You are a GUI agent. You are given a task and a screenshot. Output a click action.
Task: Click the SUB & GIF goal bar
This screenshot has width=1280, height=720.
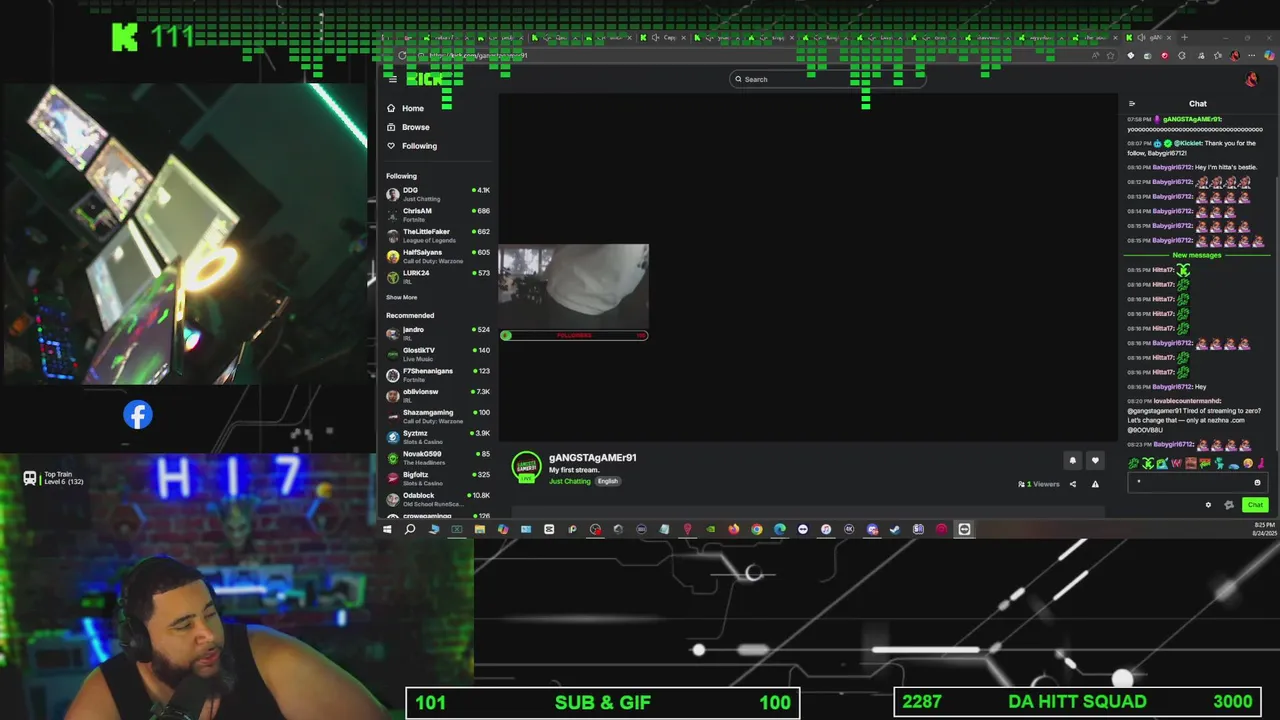tap(603, 702)
